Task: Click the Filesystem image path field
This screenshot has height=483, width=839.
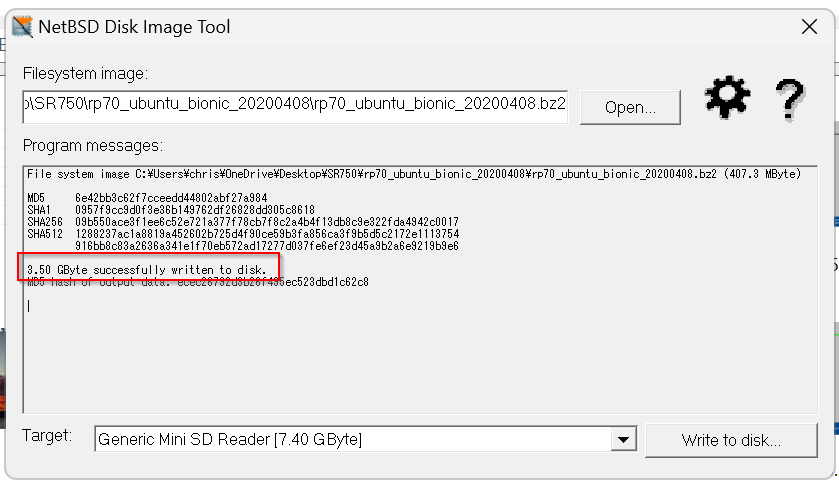Action: (x=295, y=107)
